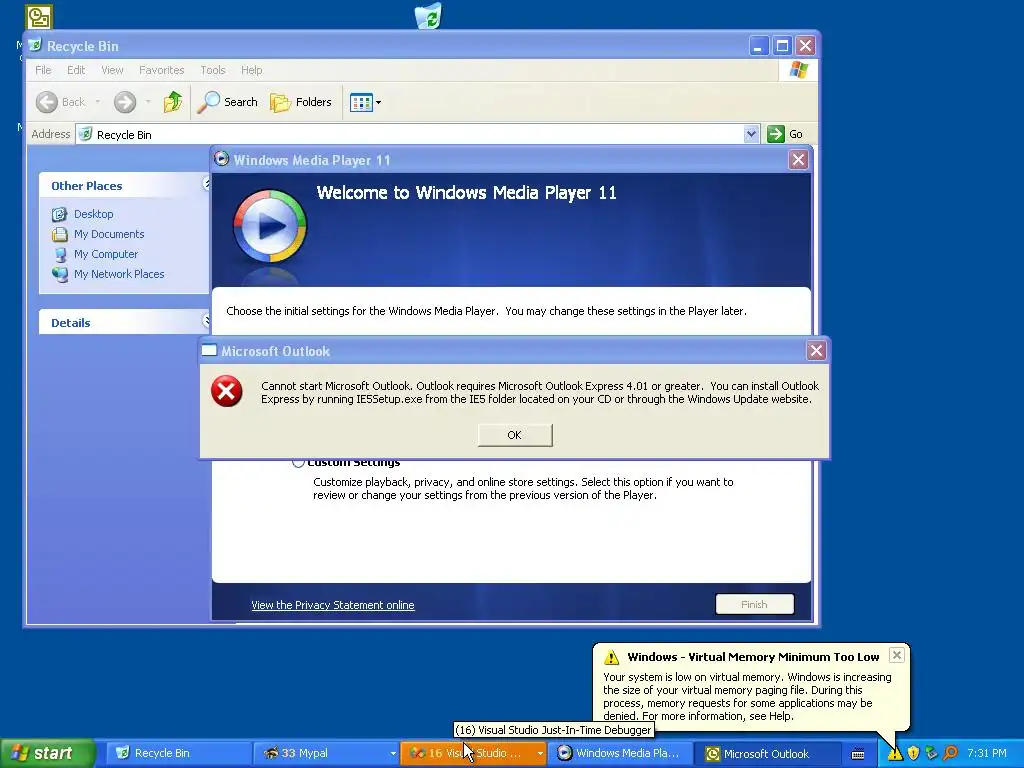Switch to Windows Media Player taskbar button
Image resolution: width=1024 pixels, height=768 pixels.
coord(620,753)
